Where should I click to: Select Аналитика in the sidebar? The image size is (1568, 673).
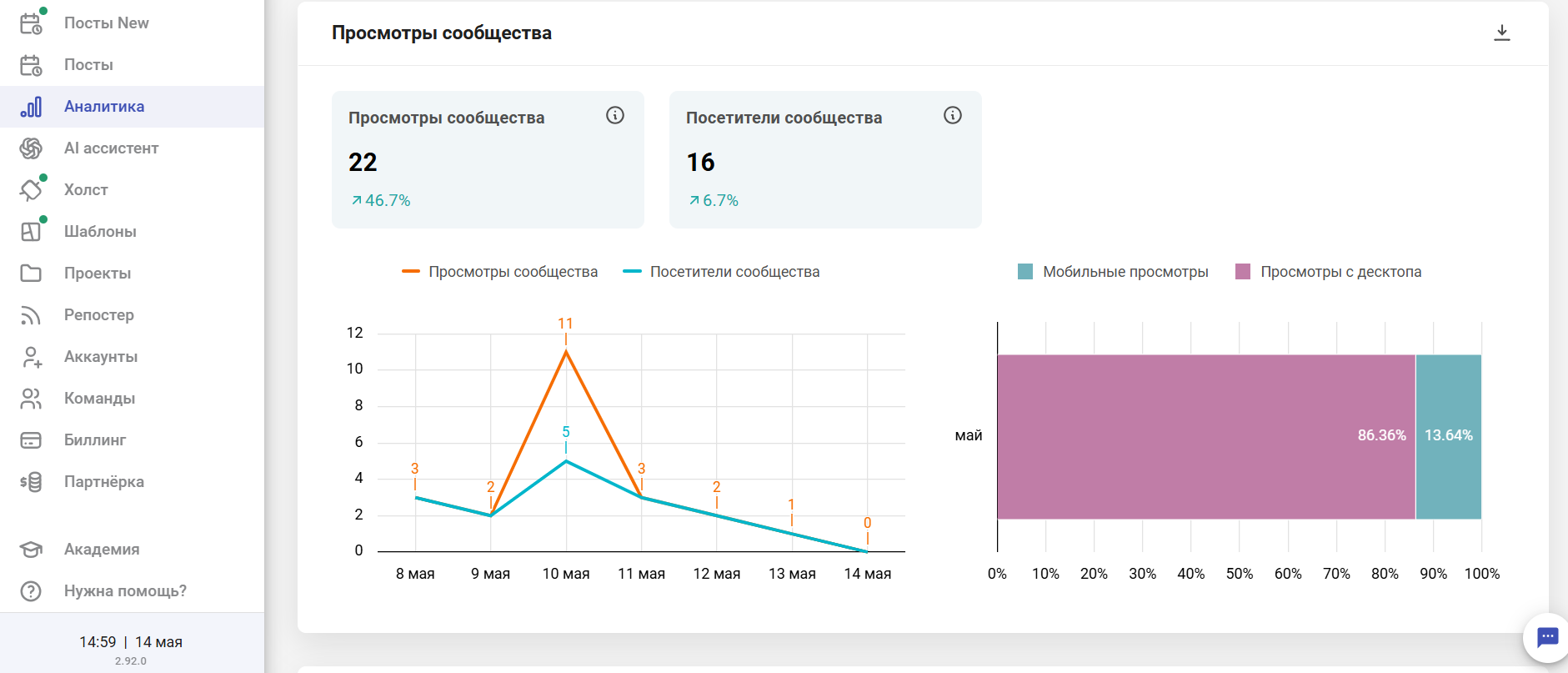[104, 107]
